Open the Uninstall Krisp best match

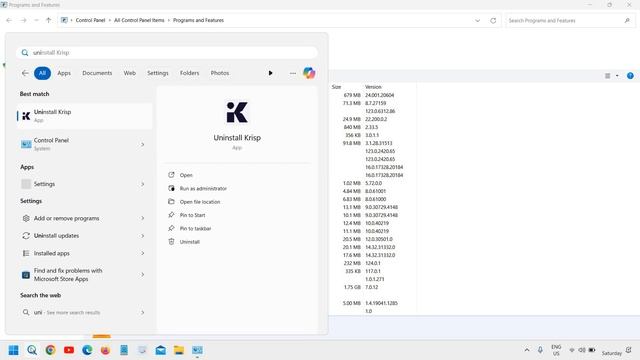click(84, 116)
